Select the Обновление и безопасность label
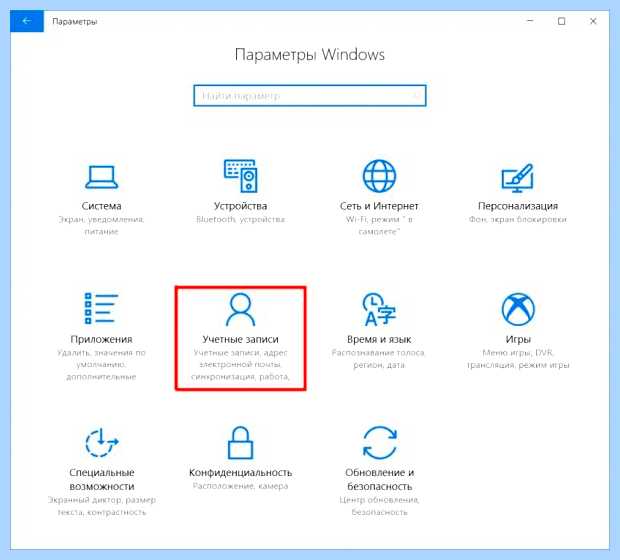620x560 pixels. point(380,479)
